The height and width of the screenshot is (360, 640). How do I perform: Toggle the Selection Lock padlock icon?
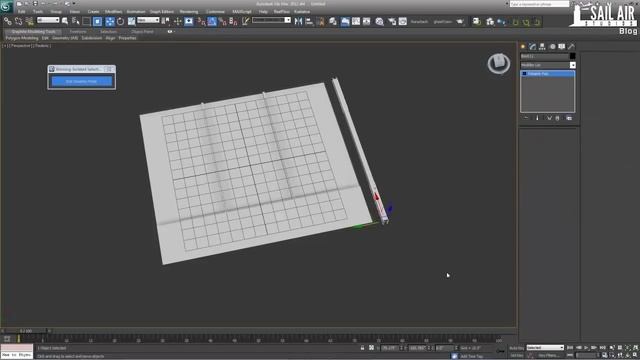point(362,348)
